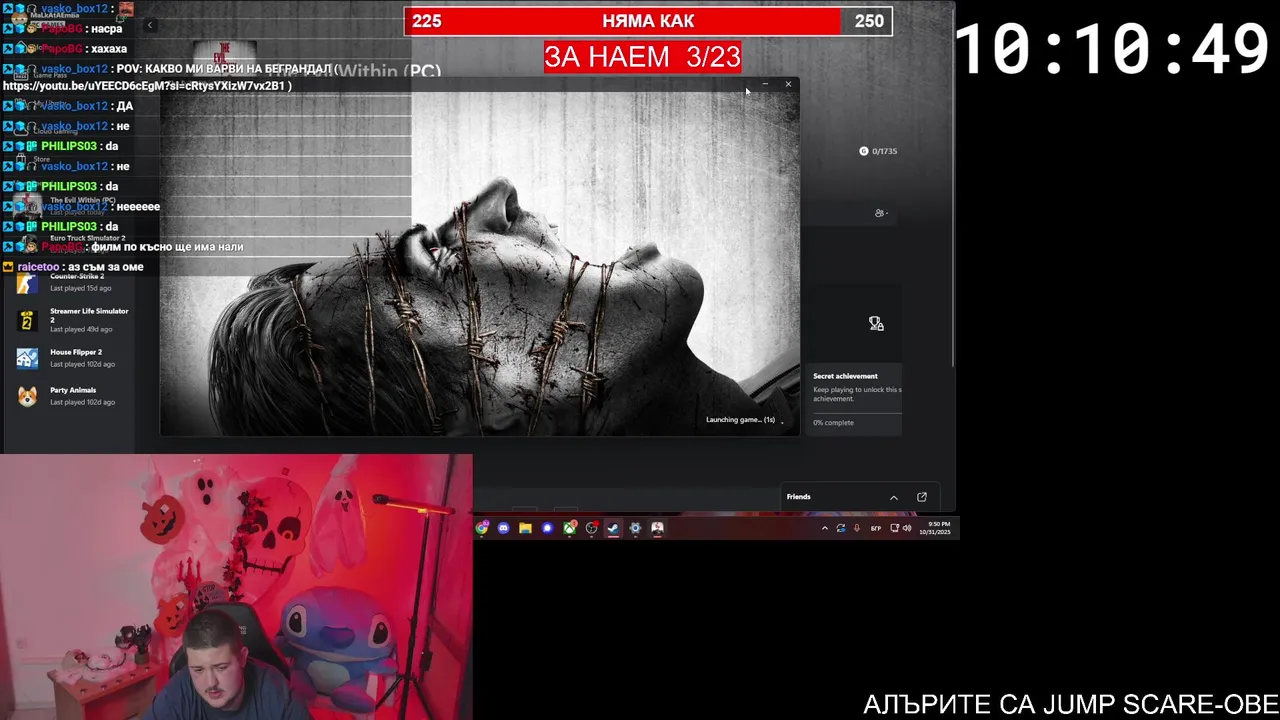
Task: Click the Party Animals corgi thumbnail
Action: click(27, 396)
